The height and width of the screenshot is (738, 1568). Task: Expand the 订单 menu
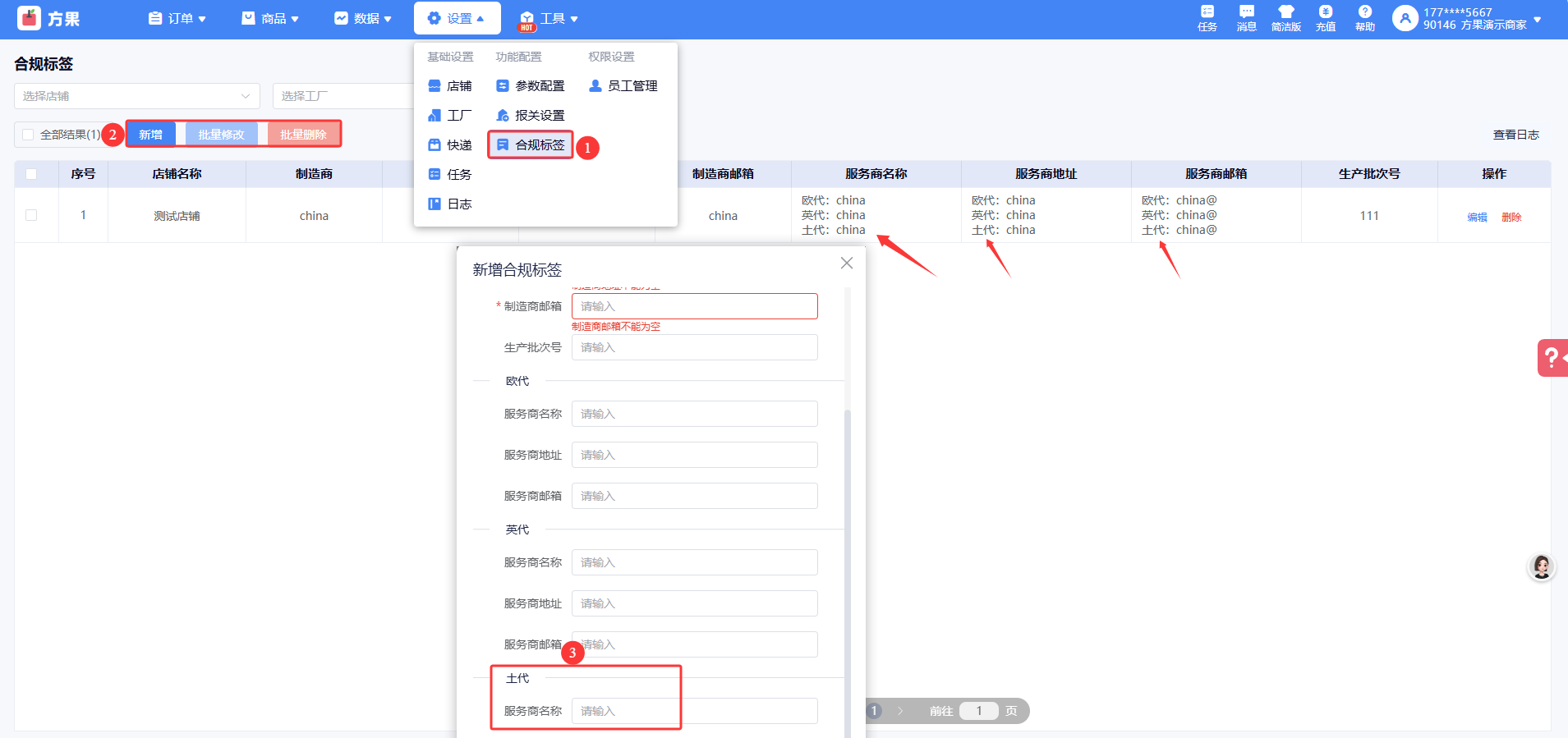tap(177, 18)
